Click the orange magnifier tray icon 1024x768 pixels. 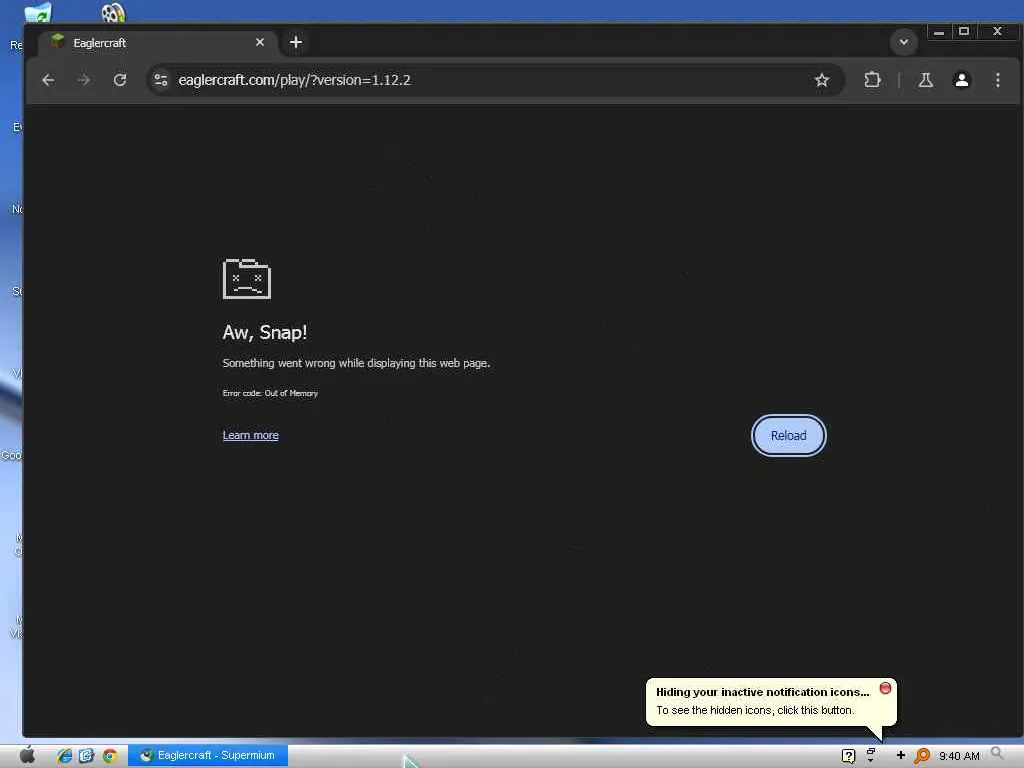921,756
